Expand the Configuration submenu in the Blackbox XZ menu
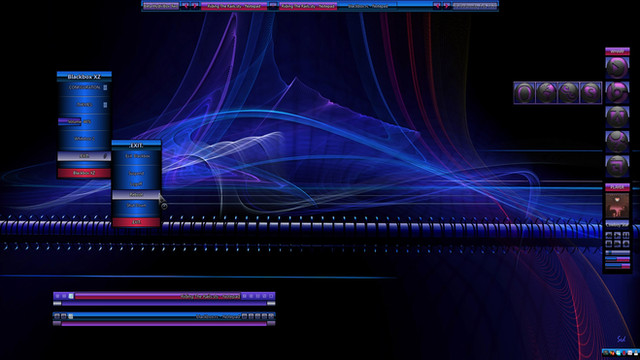 84,87
